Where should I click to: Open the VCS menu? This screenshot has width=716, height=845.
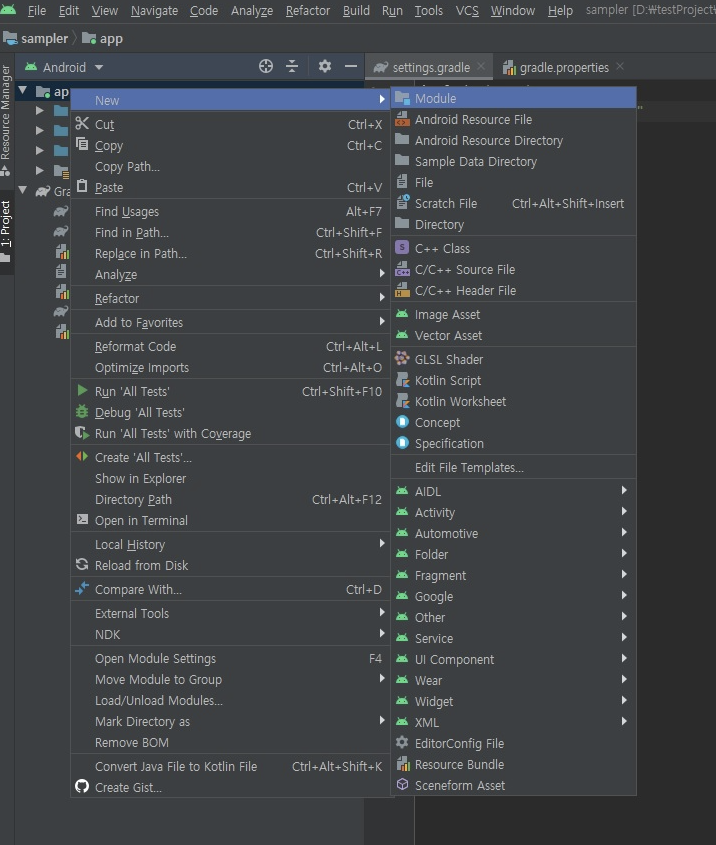467,10
